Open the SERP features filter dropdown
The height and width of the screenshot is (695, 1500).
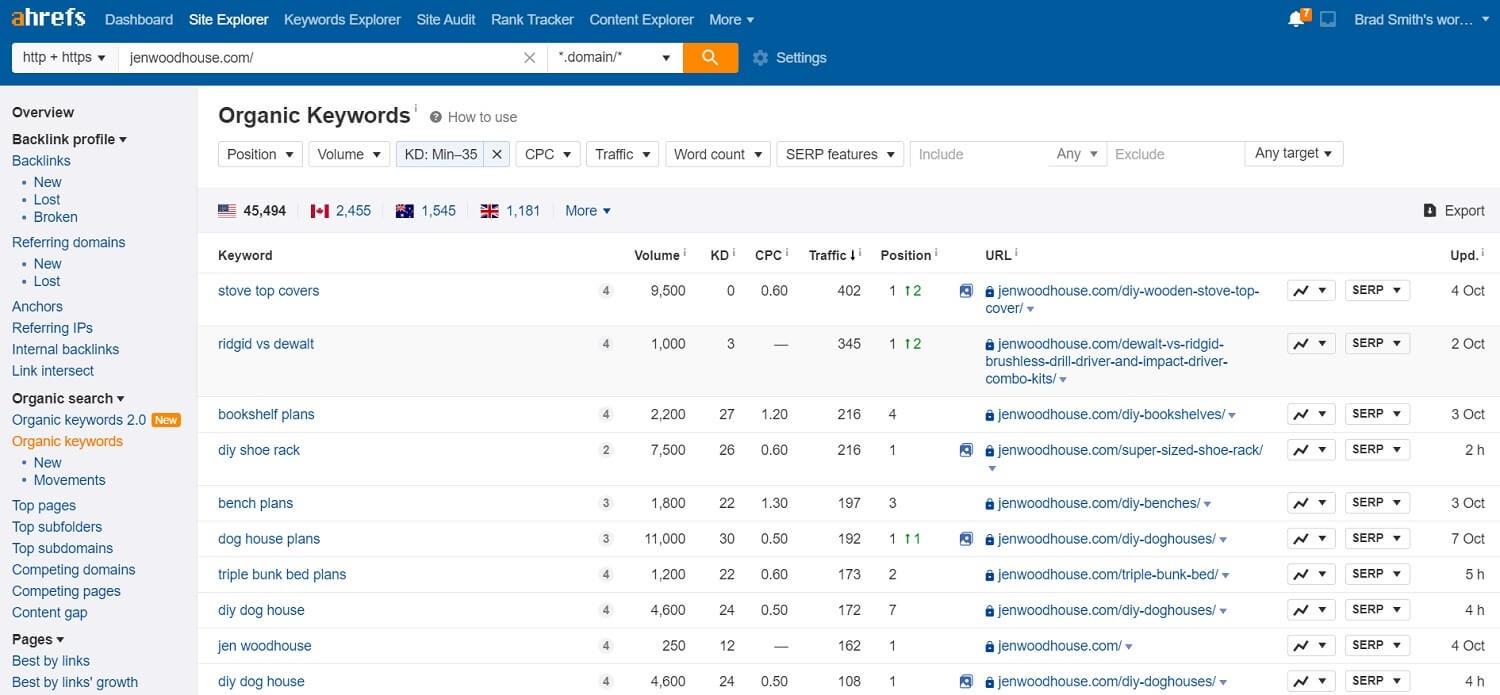(x=840, y=154)
